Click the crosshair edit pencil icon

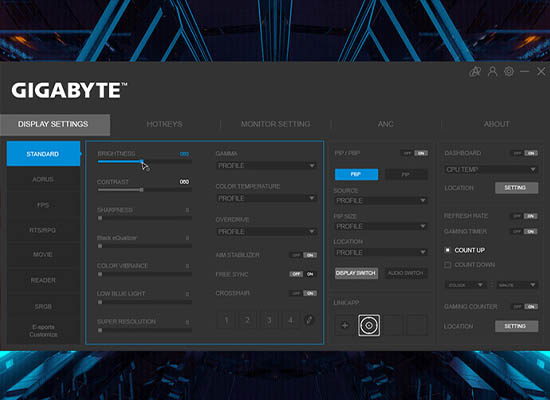[309, 320]
